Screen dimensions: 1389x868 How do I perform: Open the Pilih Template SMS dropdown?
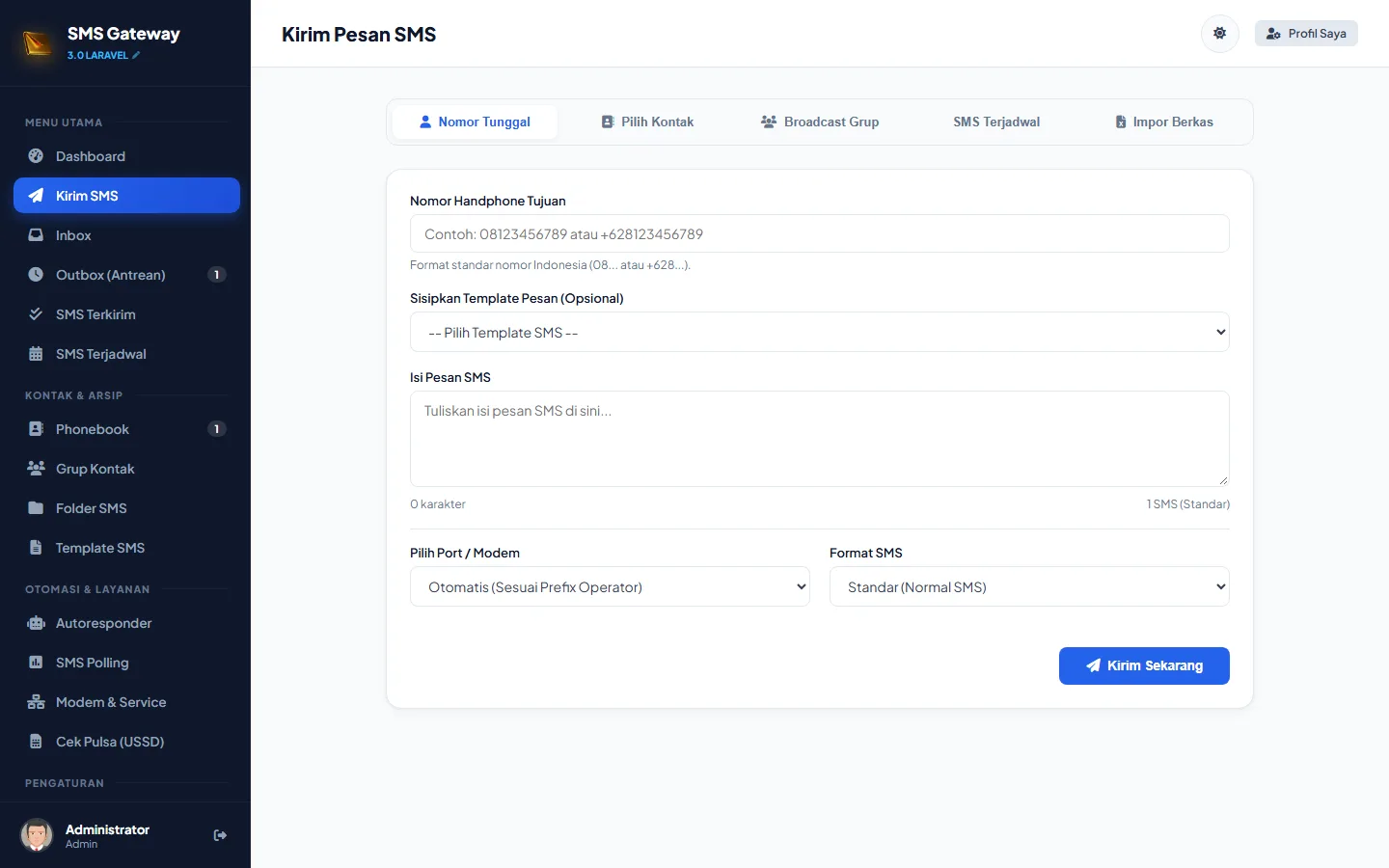click(820, 332)
